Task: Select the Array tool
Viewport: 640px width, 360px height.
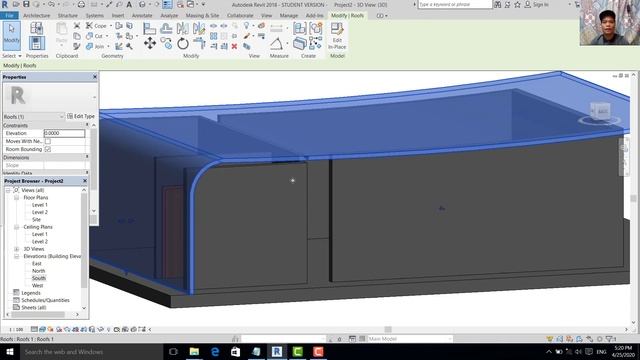Action: click(213, 36)
